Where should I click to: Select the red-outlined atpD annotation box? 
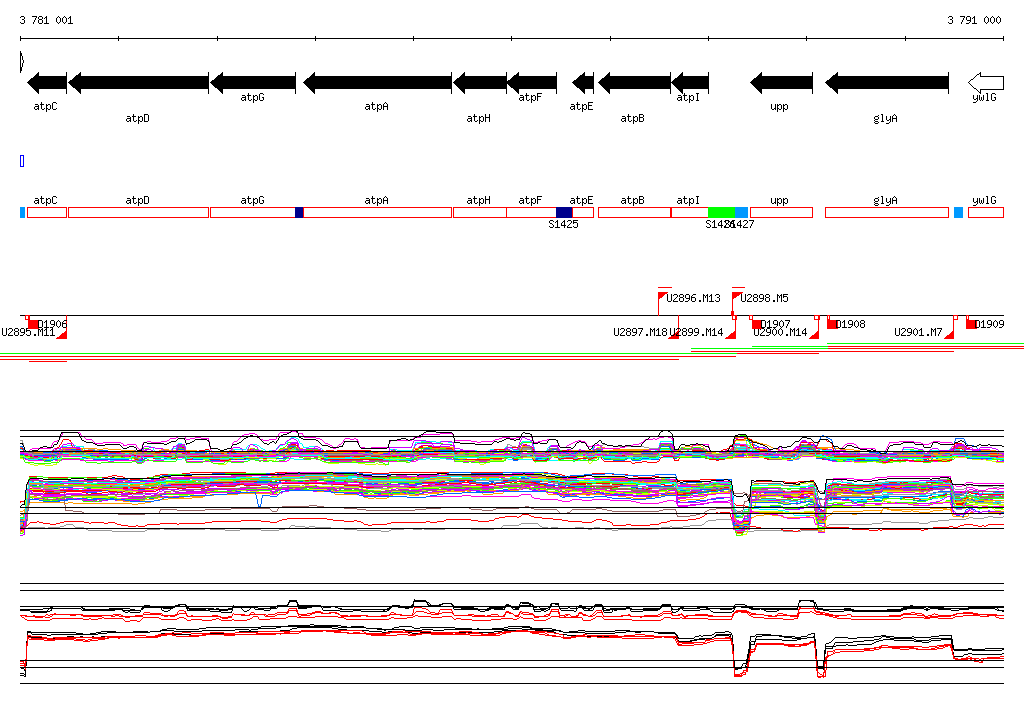138,212
